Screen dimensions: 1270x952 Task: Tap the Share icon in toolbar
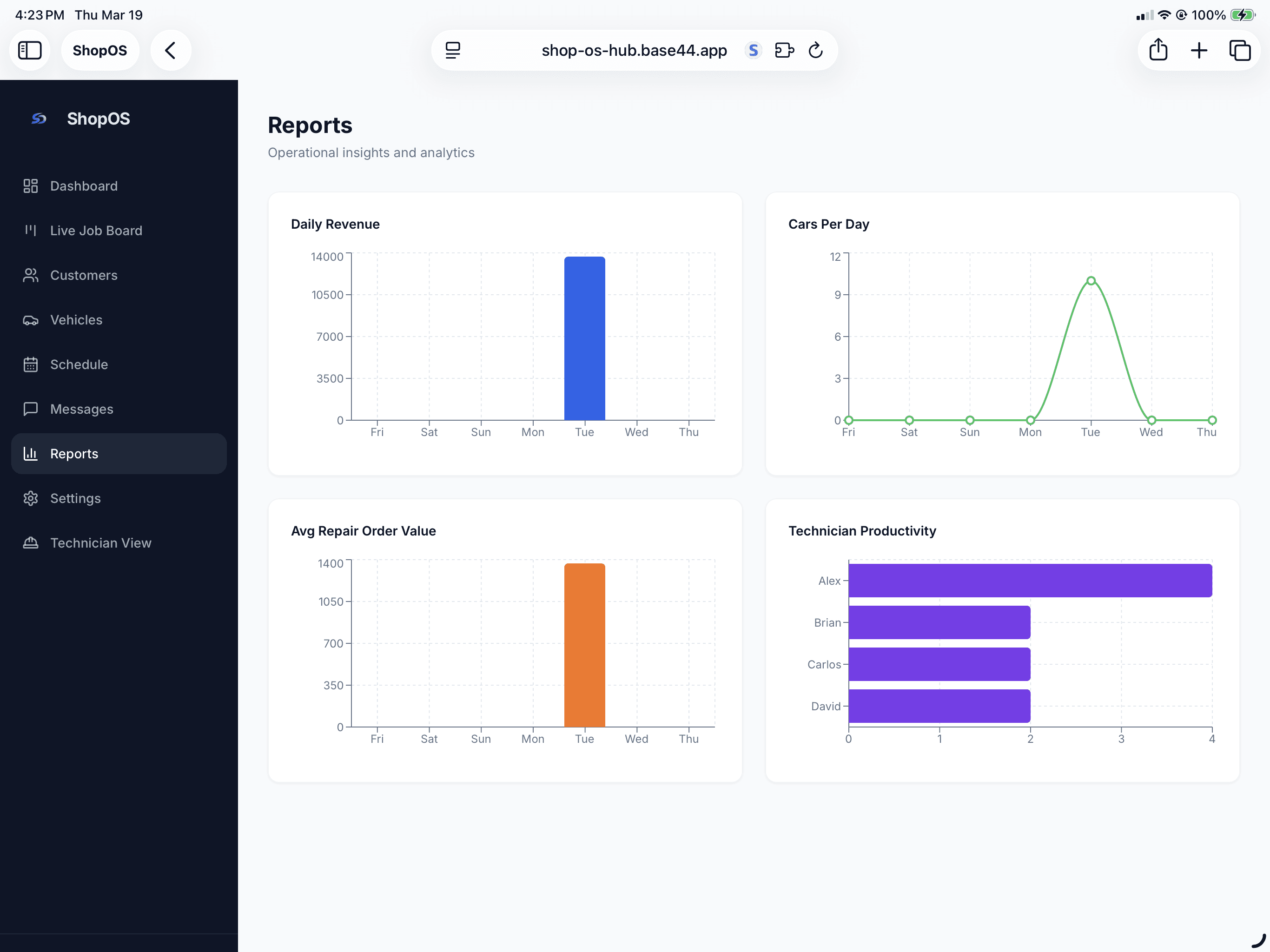(1158, 51)
